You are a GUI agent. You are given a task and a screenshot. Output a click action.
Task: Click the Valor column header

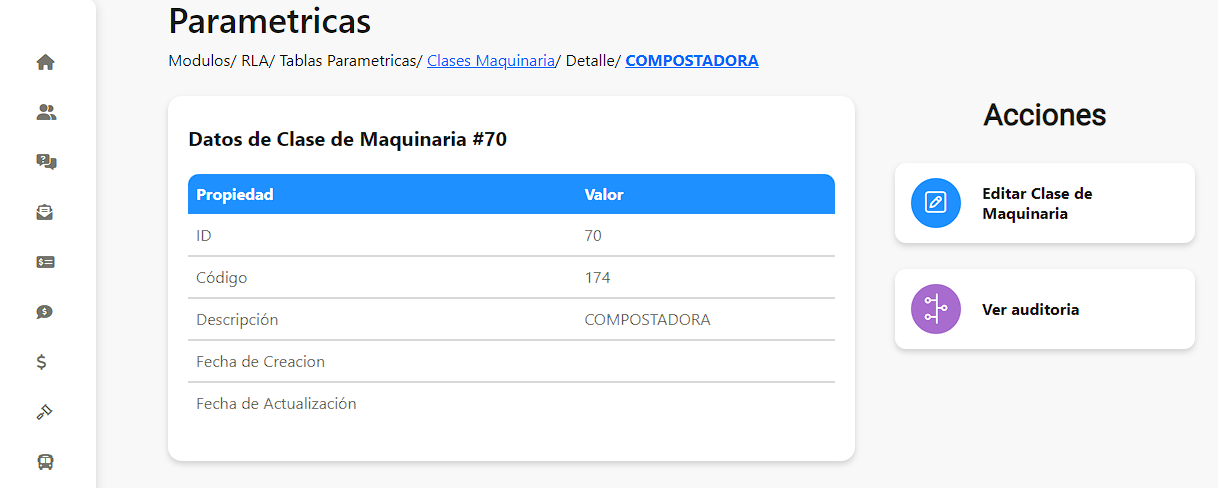pos(604,194)
